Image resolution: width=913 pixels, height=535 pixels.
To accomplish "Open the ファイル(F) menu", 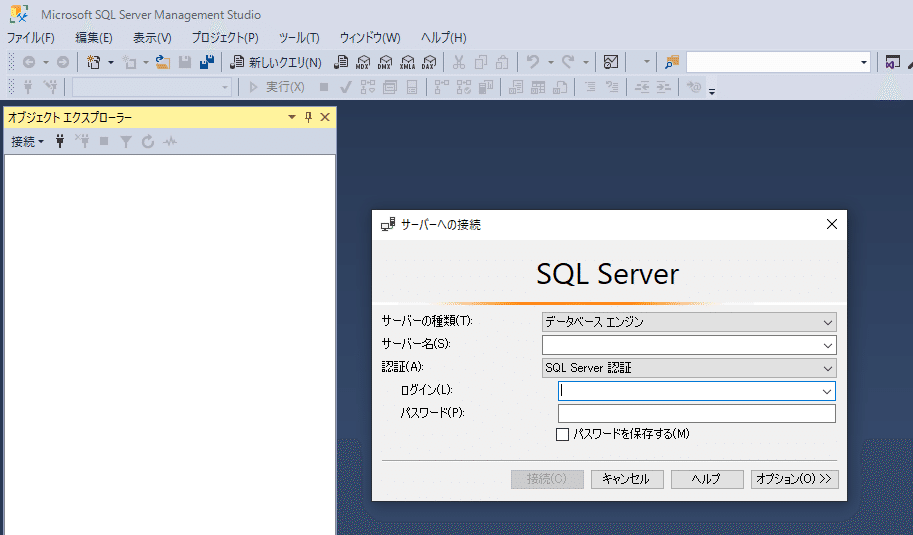I will [30, 38].
